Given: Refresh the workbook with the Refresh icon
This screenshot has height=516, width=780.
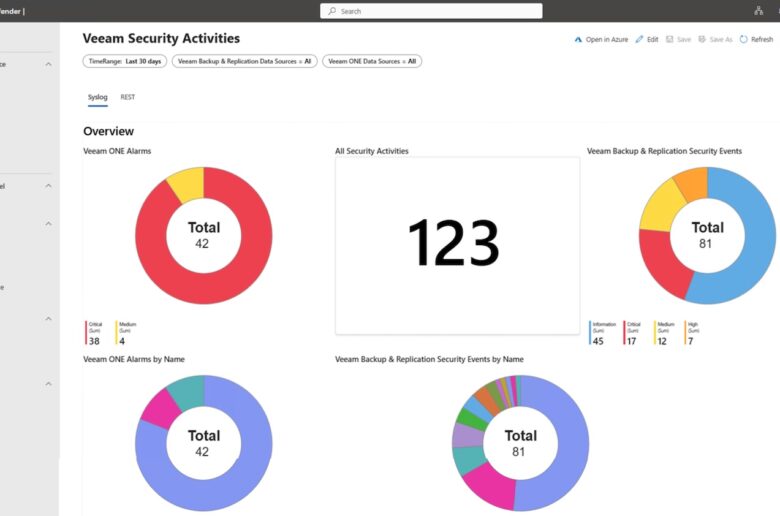Looking at the screenshot, I should pyautogui.click(x=744, y=39).
